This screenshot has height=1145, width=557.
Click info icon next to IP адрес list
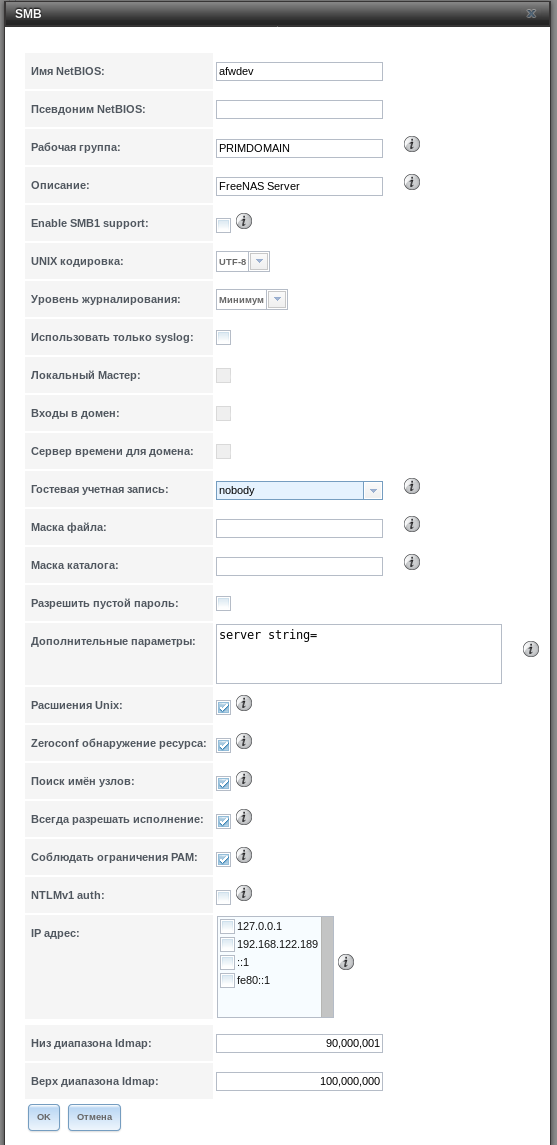[346, 962]
